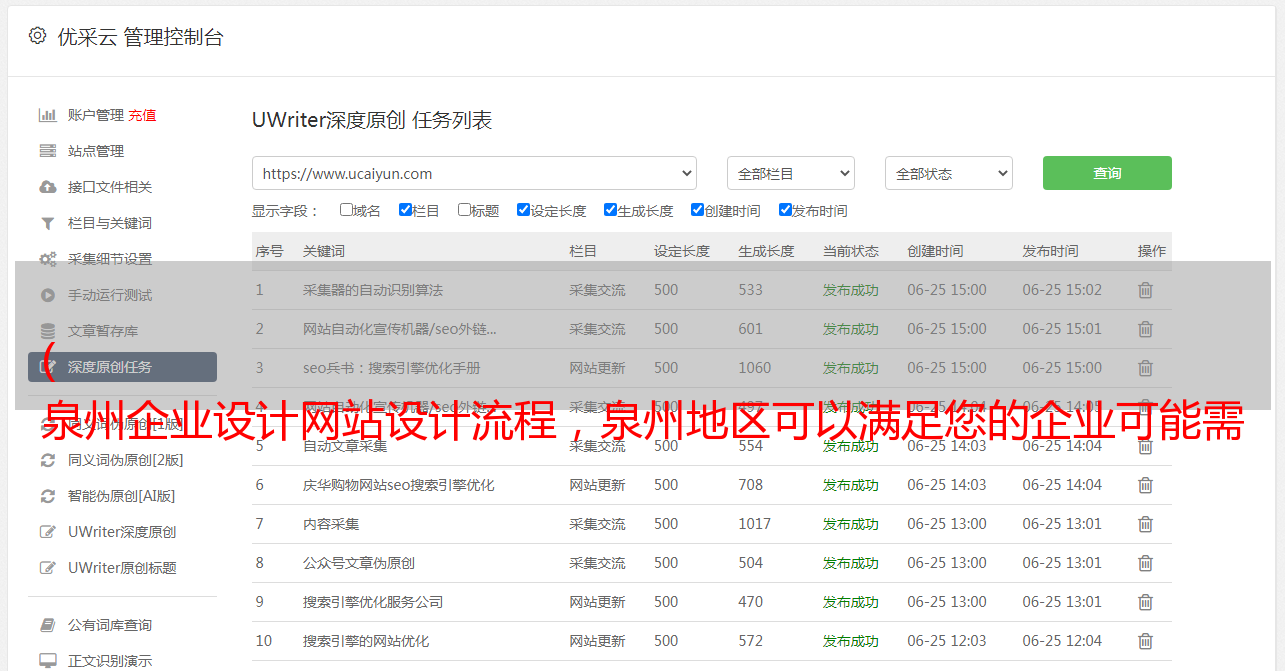Image resolution: width=1285 pixels, height=671 pixels.
Task: Click keyword seo兵书：搜索引擎优化手册
Action: [x=392, y=368]
